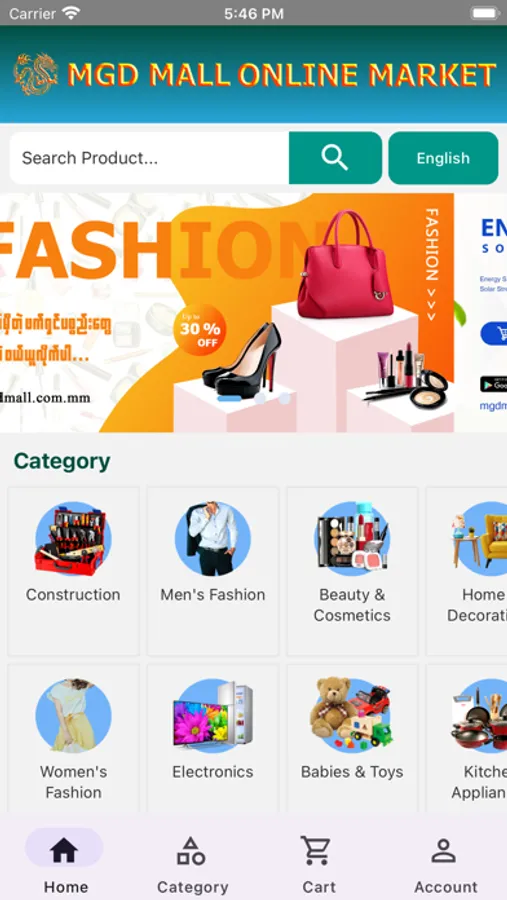Tap the 30% off discount badge
Image resolution: width=507 pixels, height=900 pixels.
click(199, 329)
